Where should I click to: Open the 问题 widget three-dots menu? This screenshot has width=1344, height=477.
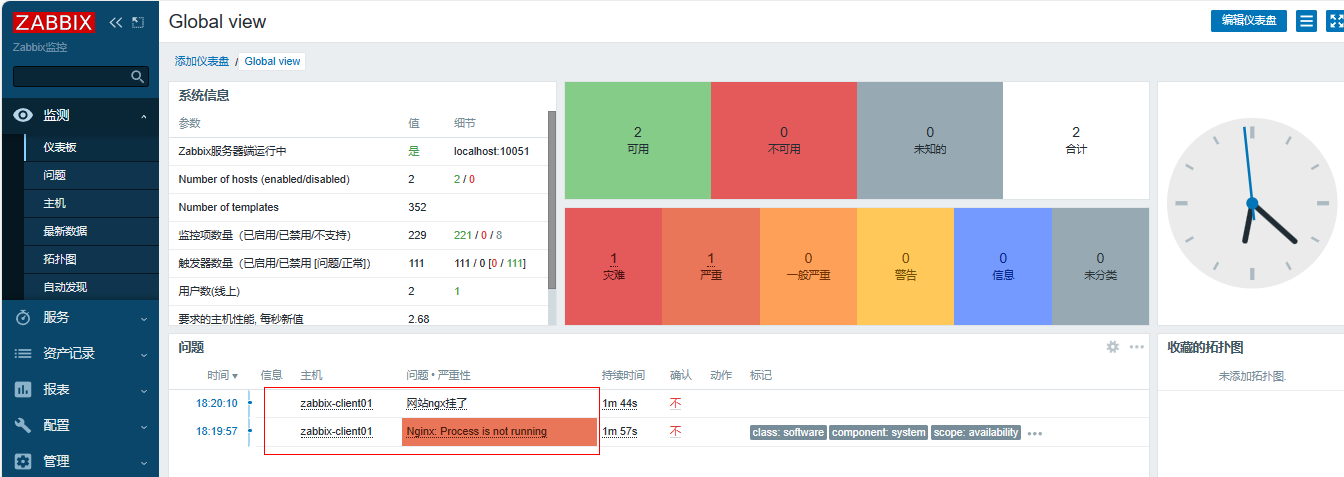point(1137,347)
